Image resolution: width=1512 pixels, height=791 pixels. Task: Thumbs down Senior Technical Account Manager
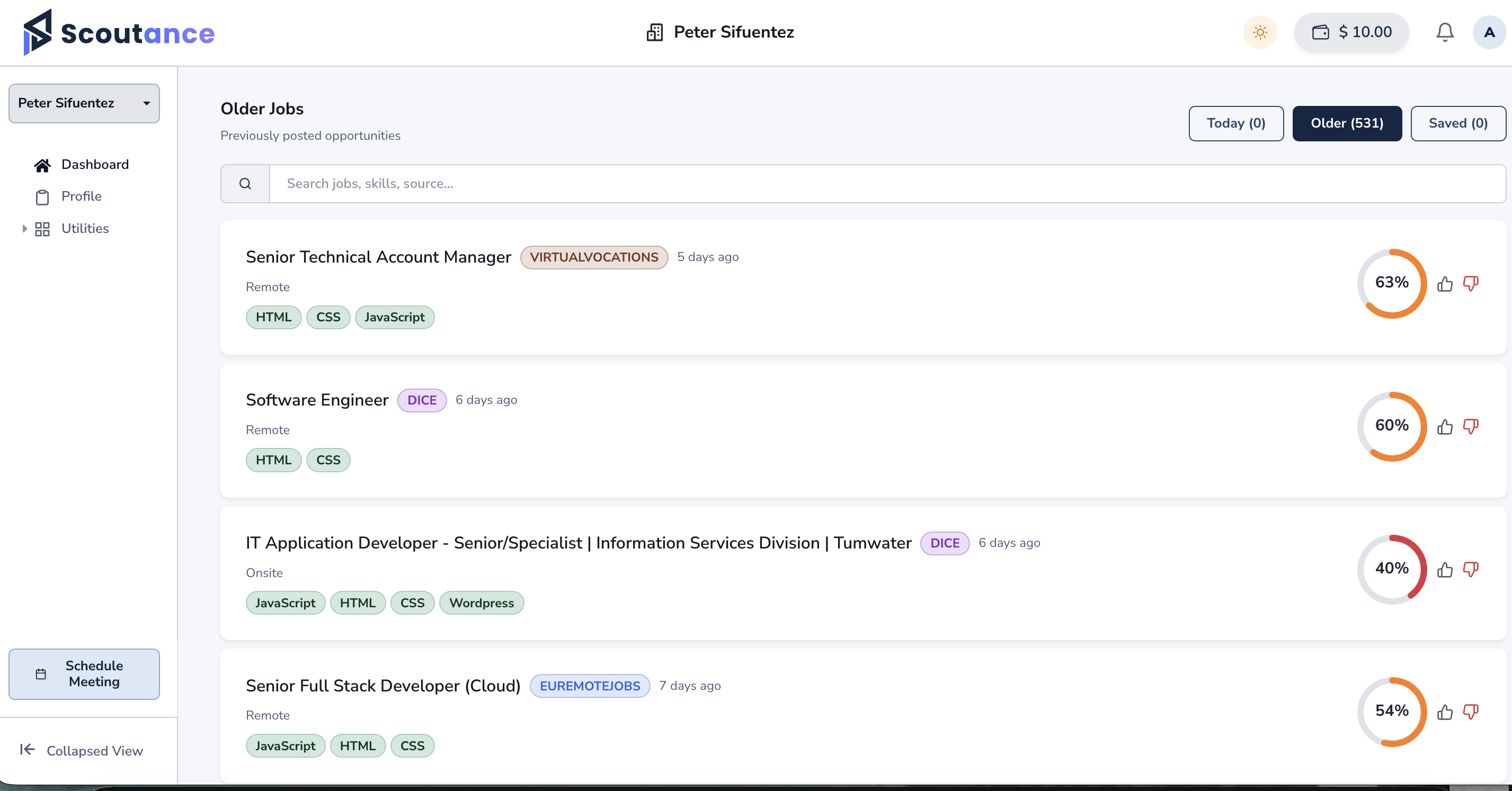(1470, 284)
